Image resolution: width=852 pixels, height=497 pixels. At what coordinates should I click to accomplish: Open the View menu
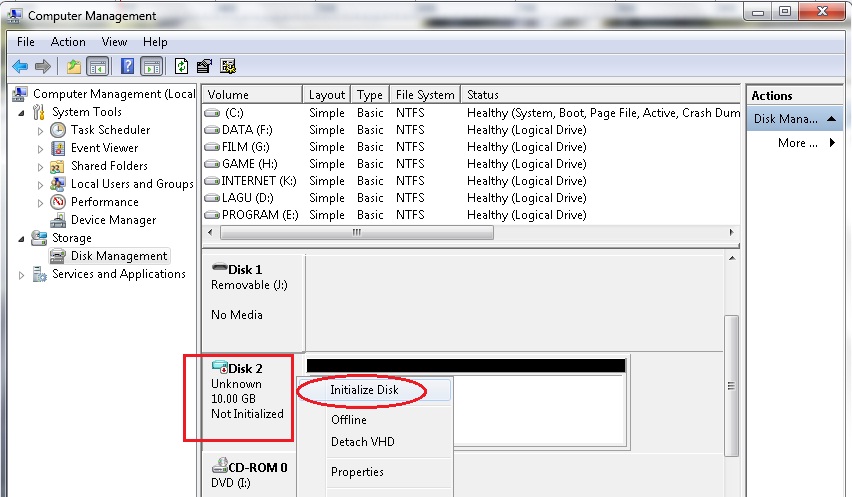114,42
